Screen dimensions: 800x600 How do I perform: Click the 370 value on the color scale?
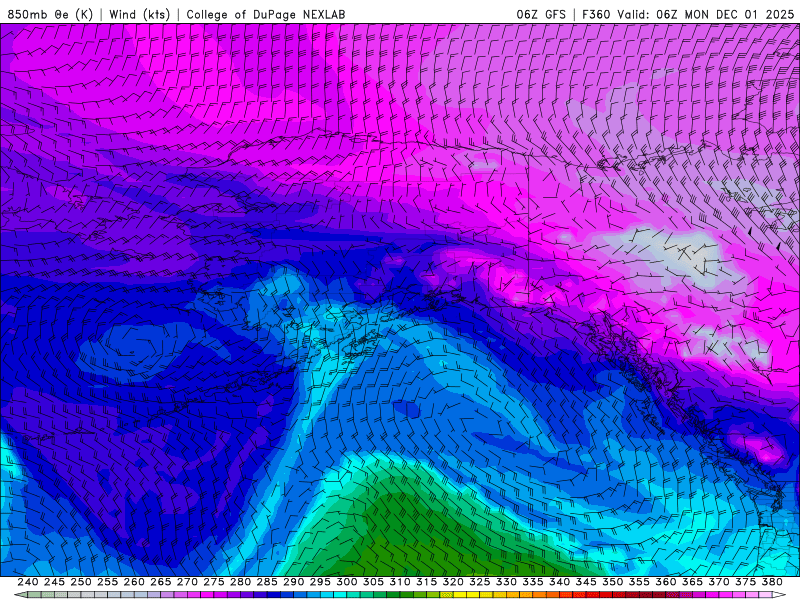[x=719, y=582]
